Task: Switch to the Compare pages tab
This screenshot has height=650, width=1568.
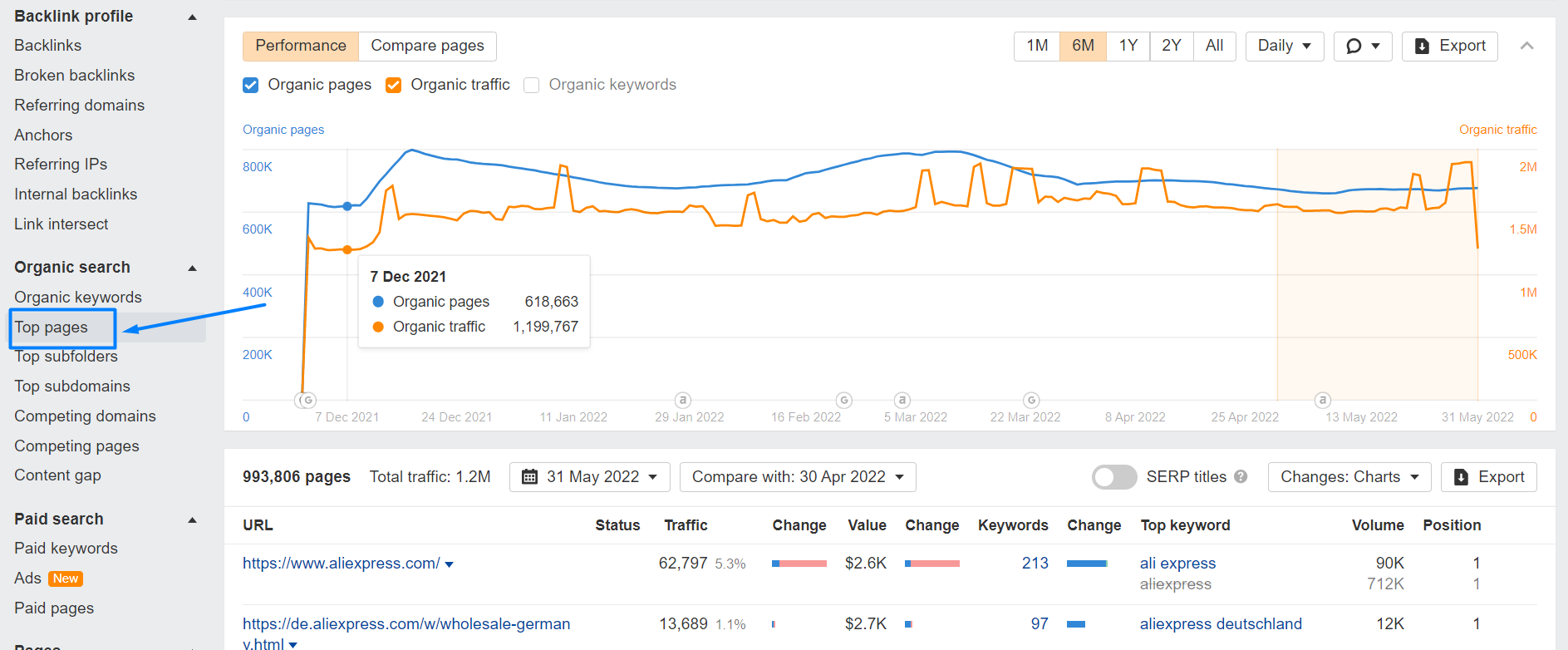Action: [427, 46]
